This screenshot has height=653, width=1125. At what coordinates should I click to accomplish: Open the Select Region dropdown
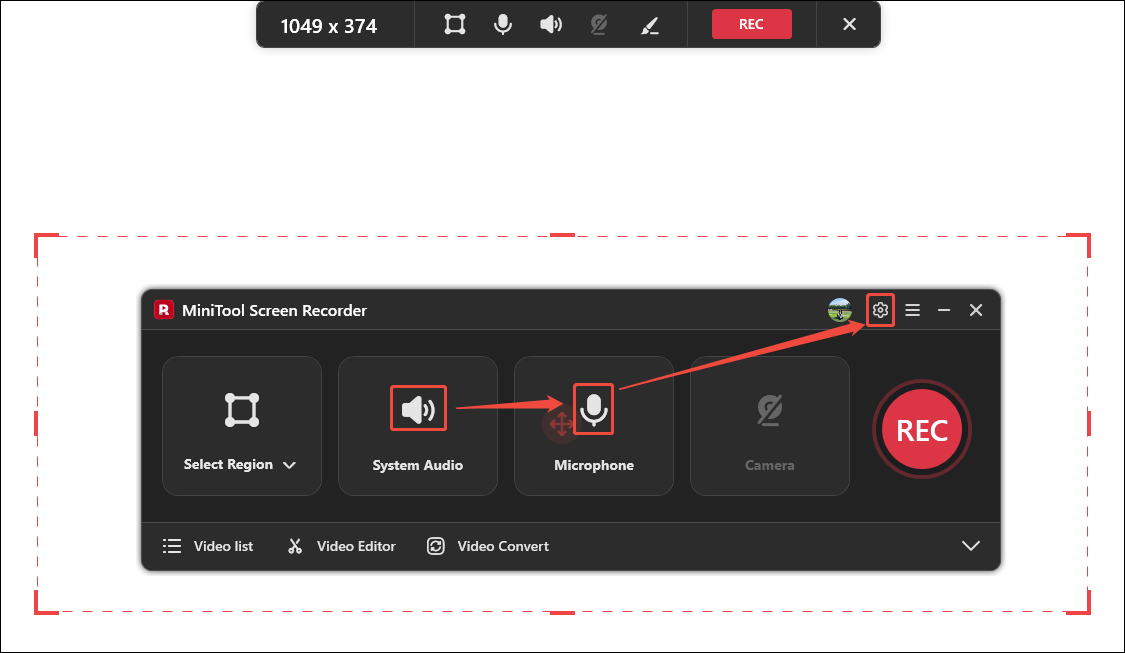[290, 464]
